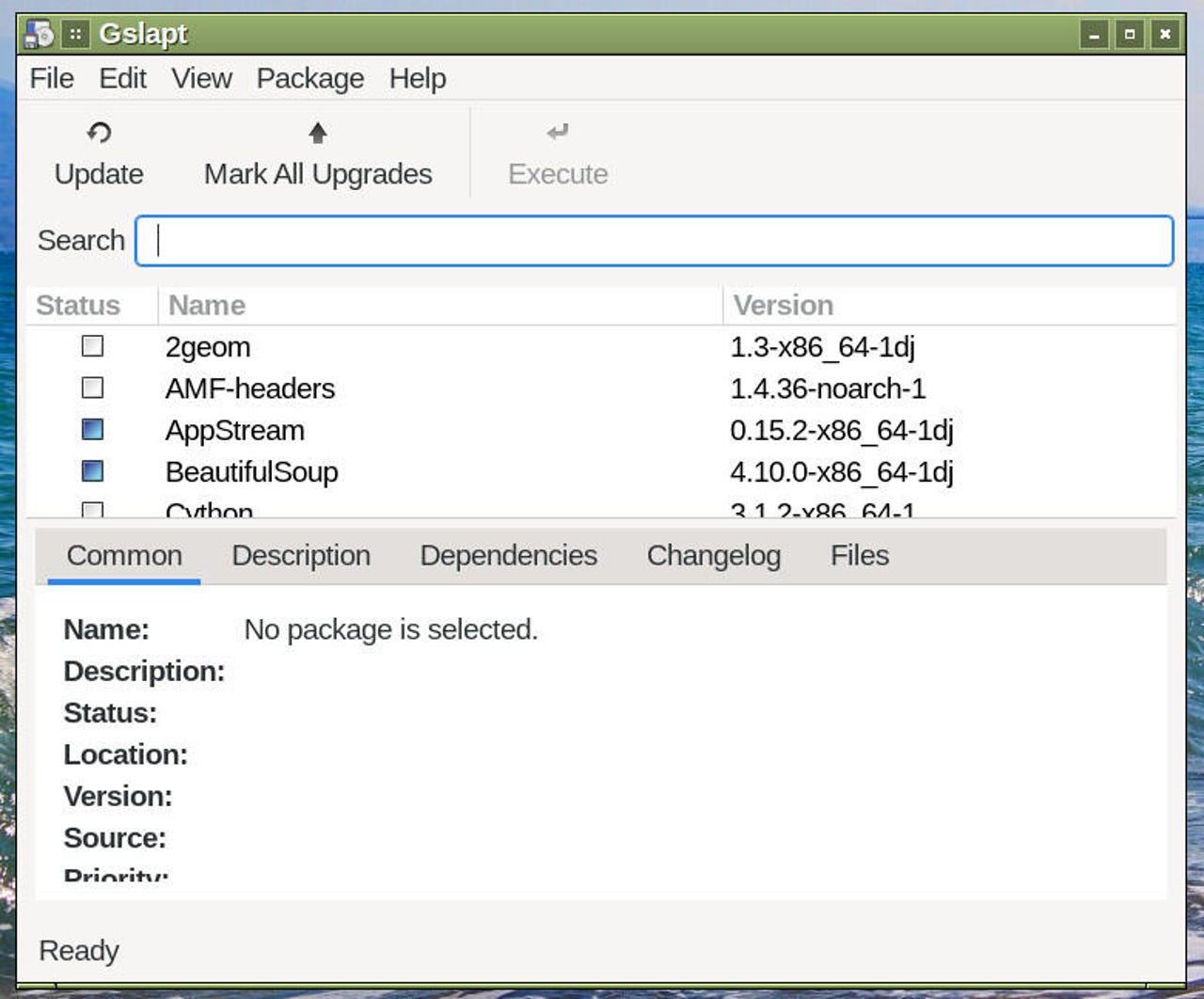
Task: Click the window grip icon beside the title
Action: 76,35
